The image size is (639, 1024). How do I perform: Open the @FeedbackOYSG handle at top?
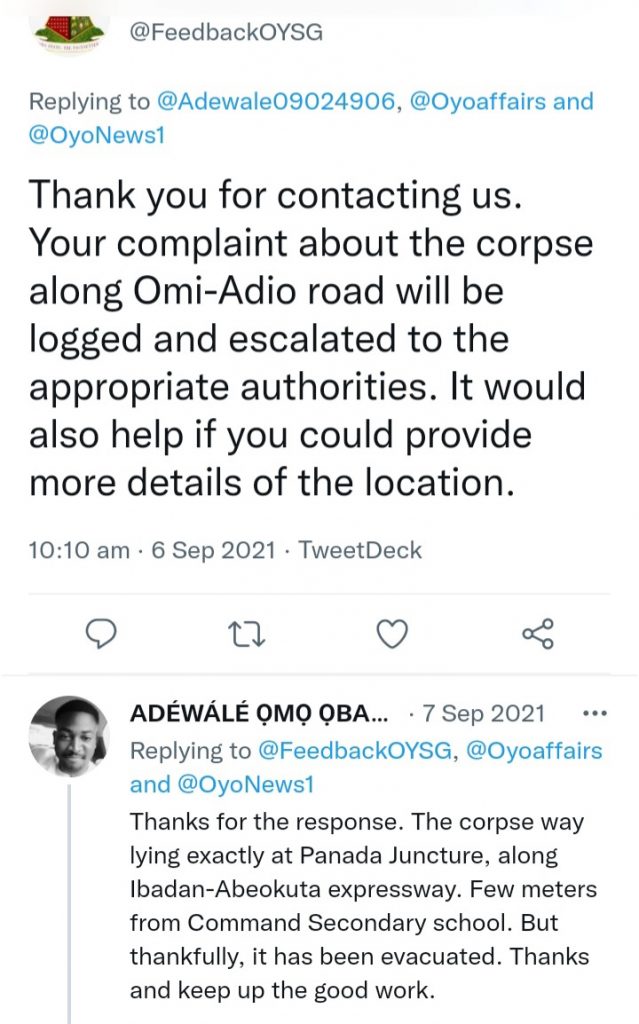[226, 32]
